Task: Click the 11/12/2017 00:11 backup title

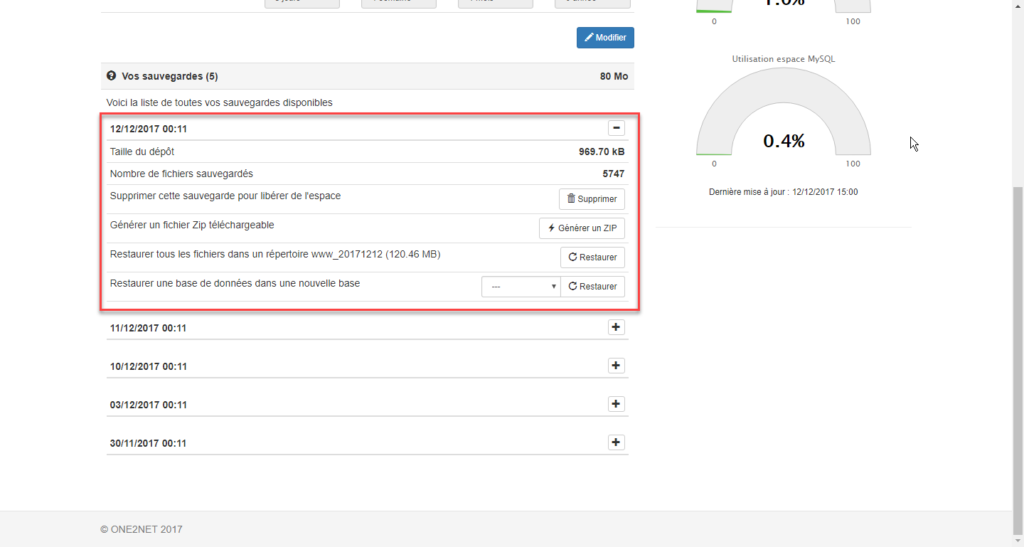Action: (148, 328)
